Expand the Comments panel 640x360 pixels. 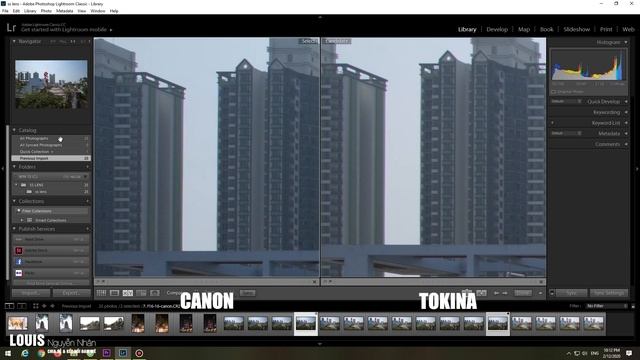tap(626, 144)
